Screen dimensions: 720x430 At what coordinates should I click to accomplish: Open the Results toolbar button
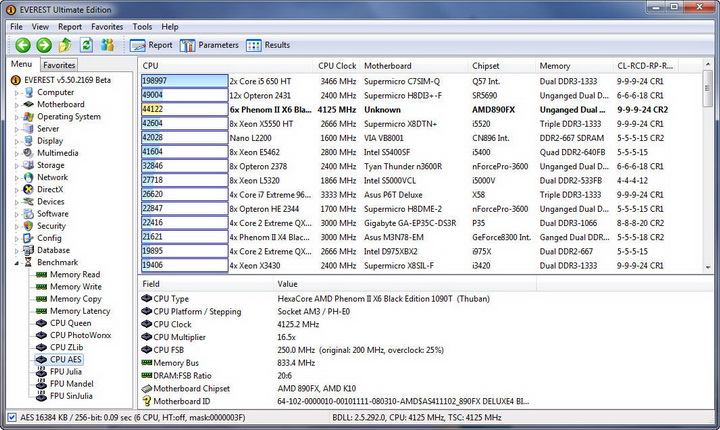click(x=268, y=45)
